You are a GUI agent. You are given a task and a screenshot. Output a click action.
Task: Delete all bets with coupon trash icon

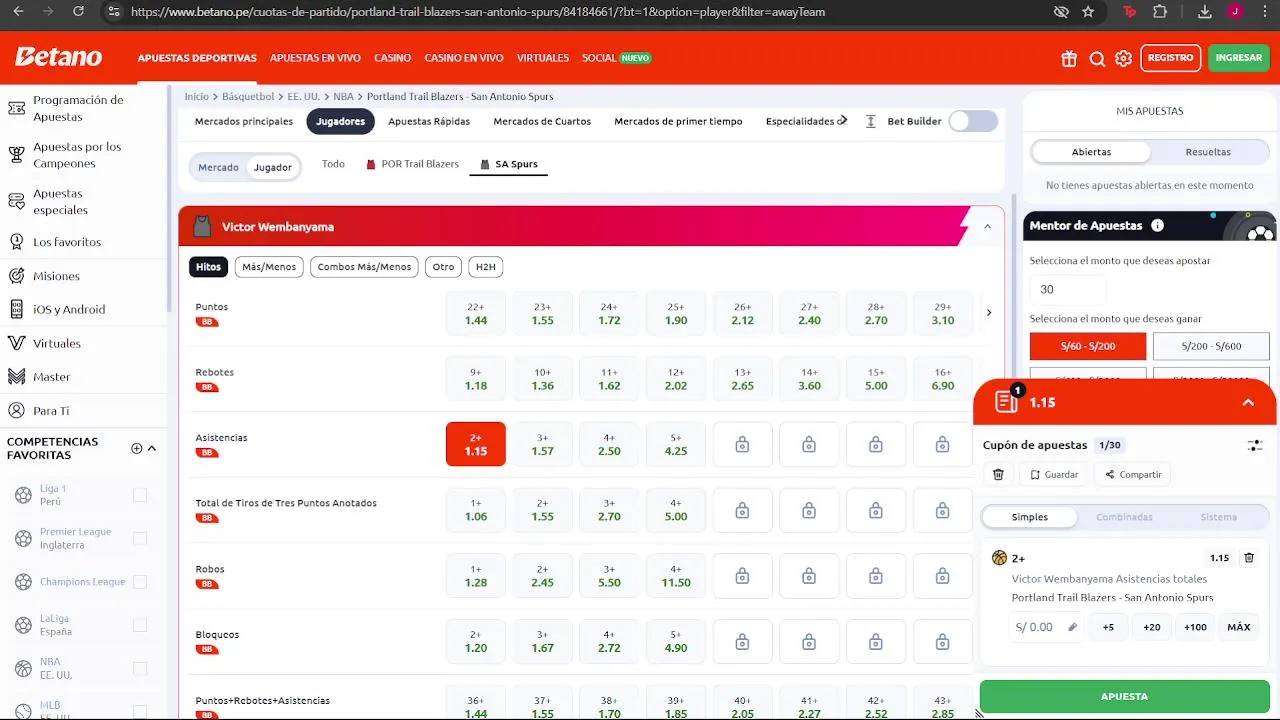point(998,474)
